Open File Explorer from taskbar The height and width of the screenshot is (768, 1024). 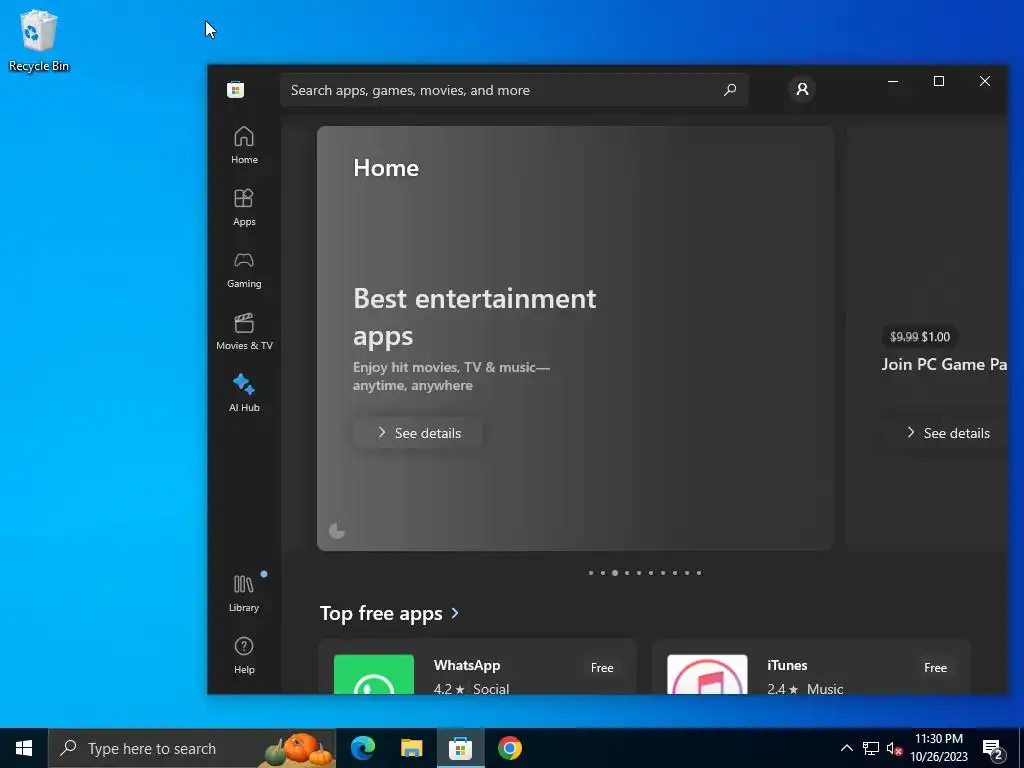411,748
